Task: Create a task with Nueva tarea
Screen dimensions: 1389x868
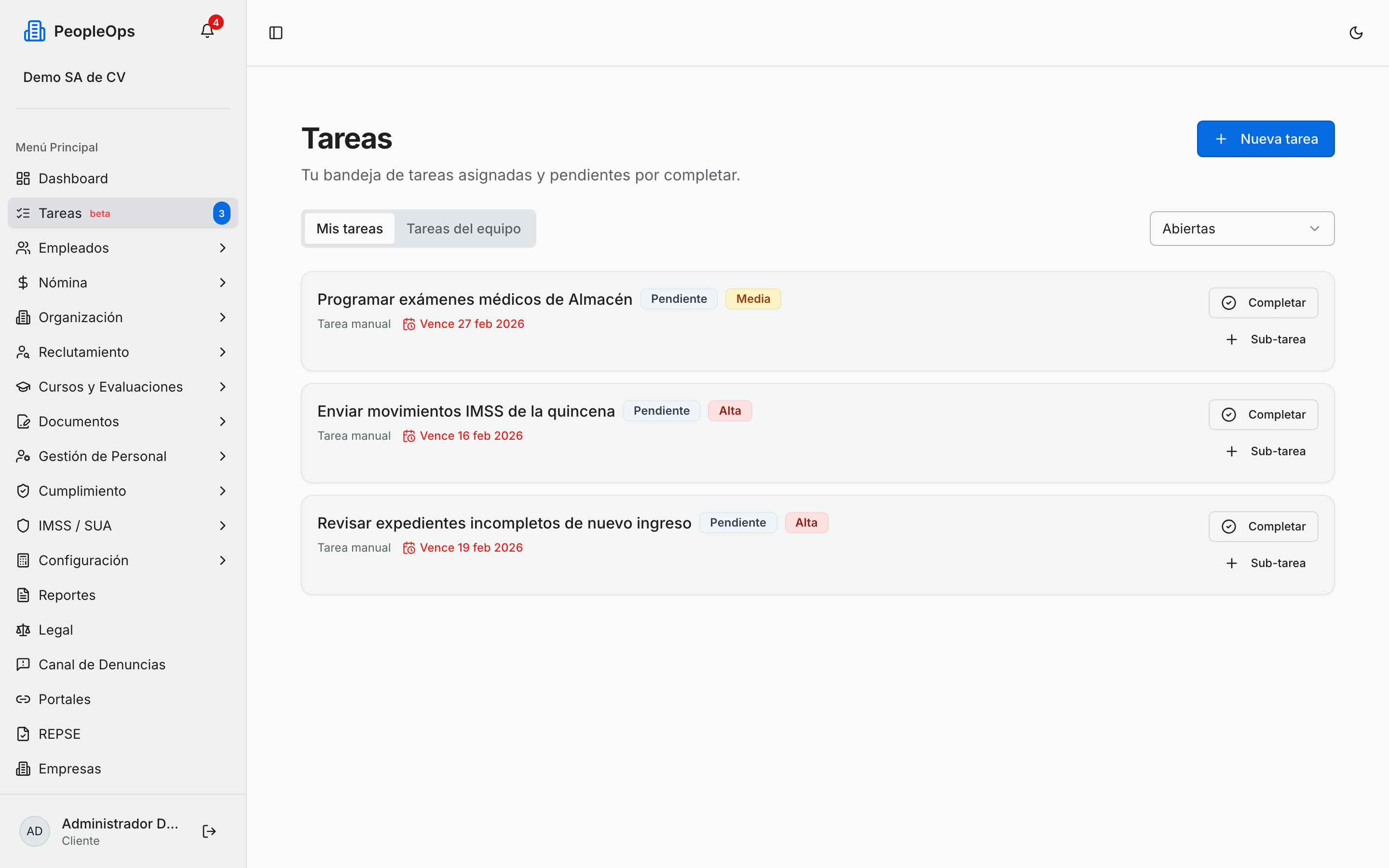Action: (x=1266, y=139)
